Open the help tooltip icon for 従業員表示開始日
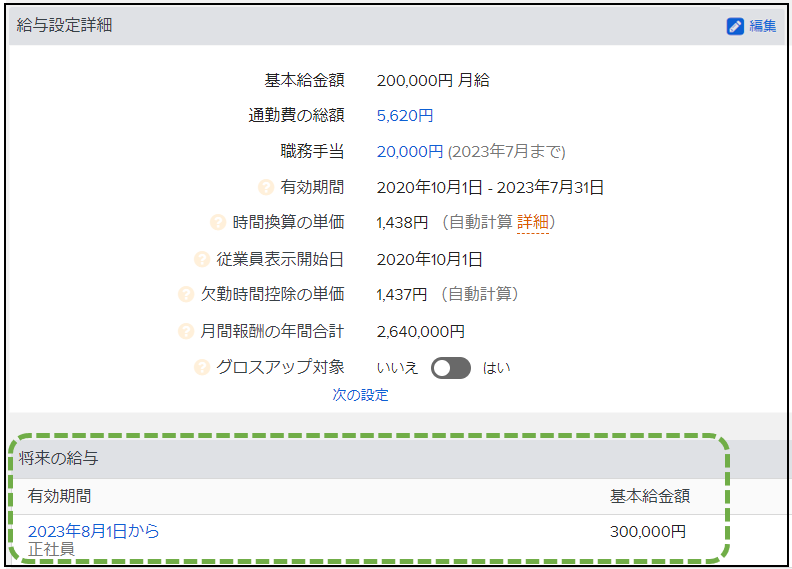Image resolution: width=792 pixels, height=569 pixels. [202, 259]
